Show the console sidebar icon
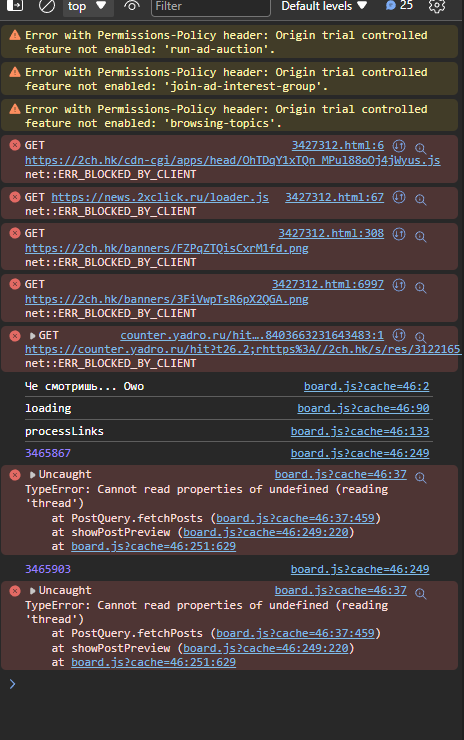 (x=15, y=6)
